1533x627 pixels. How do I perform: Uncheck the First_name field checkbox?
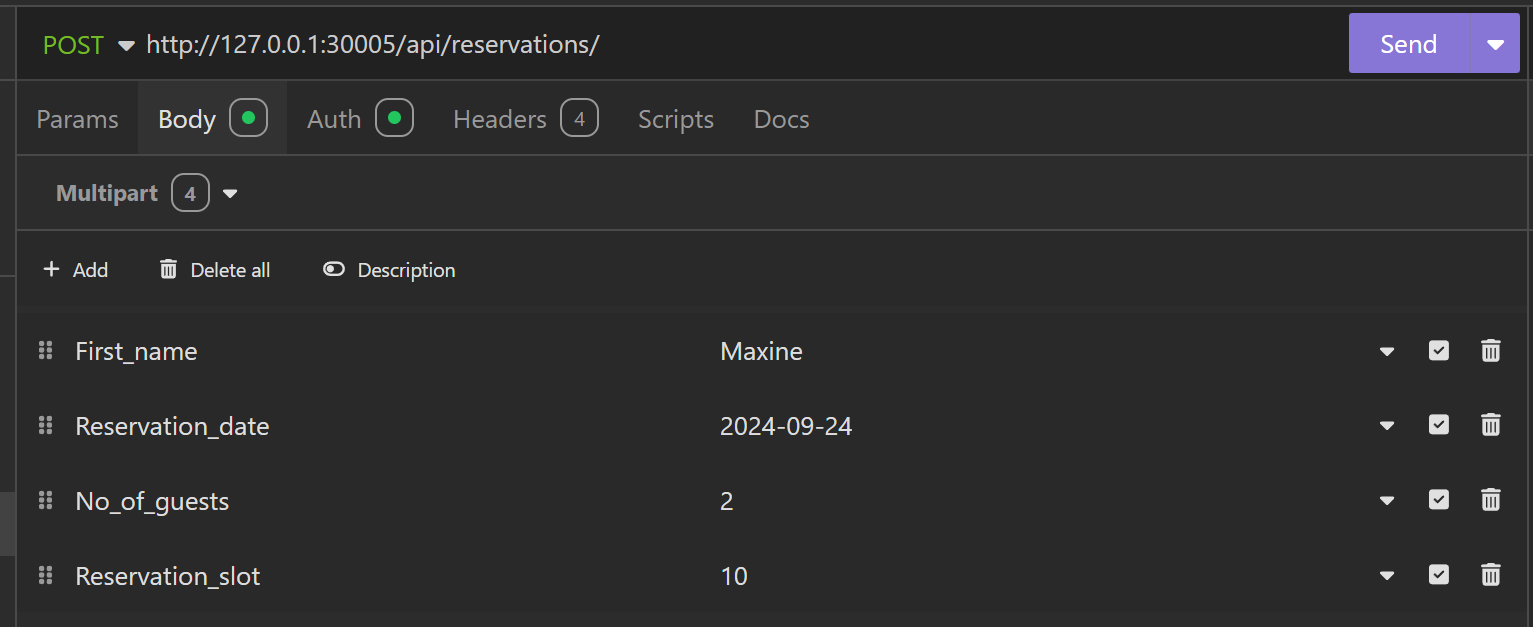tap(1438, 351)
